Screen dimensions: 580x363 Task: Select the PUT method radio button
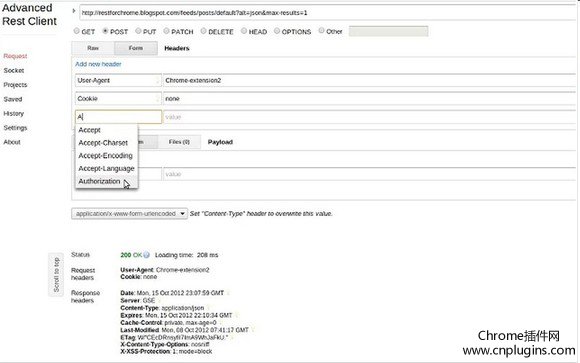[138, 31]
